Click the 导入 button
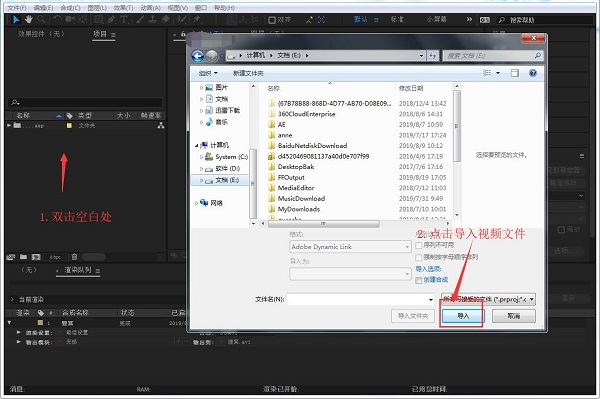 463,316
